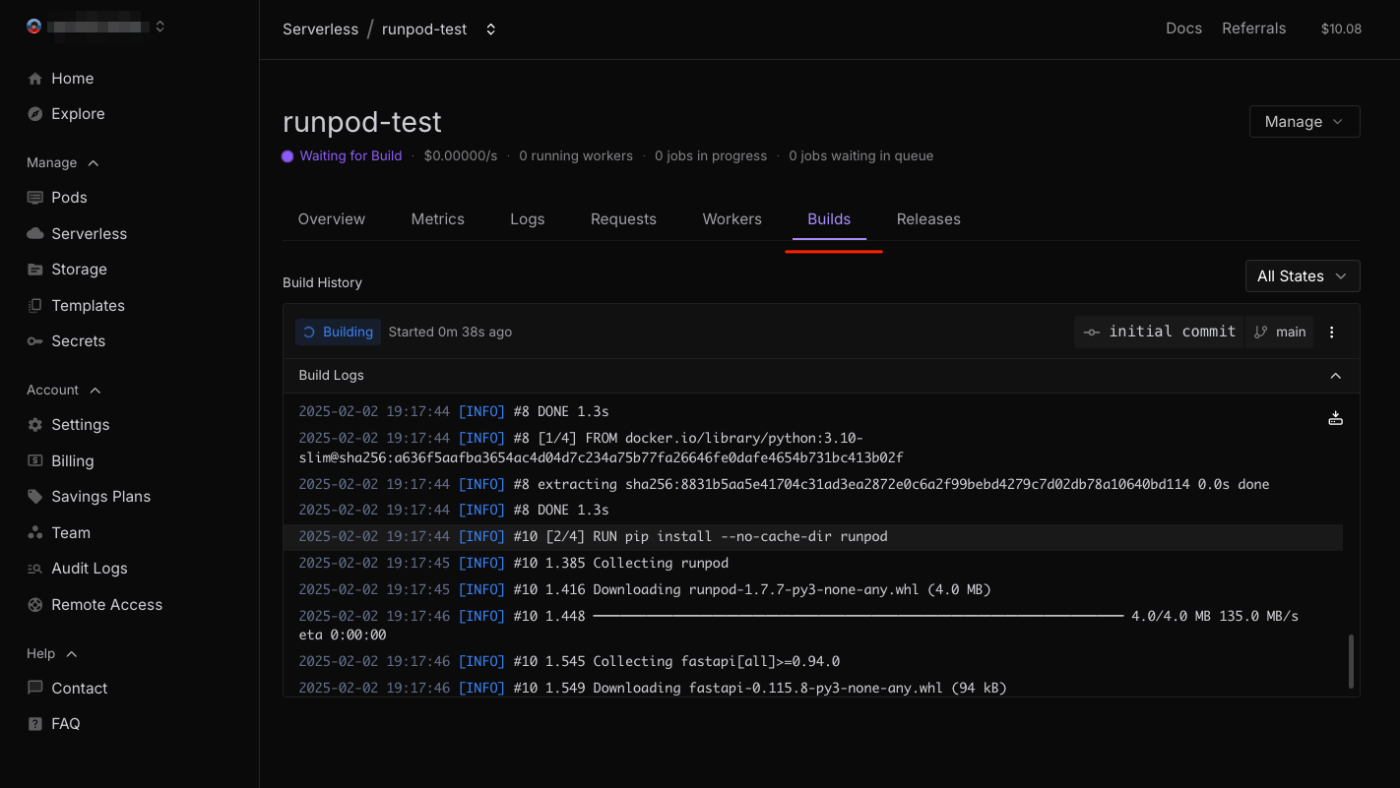Switch to the Metrics tab

pos(438,219)
